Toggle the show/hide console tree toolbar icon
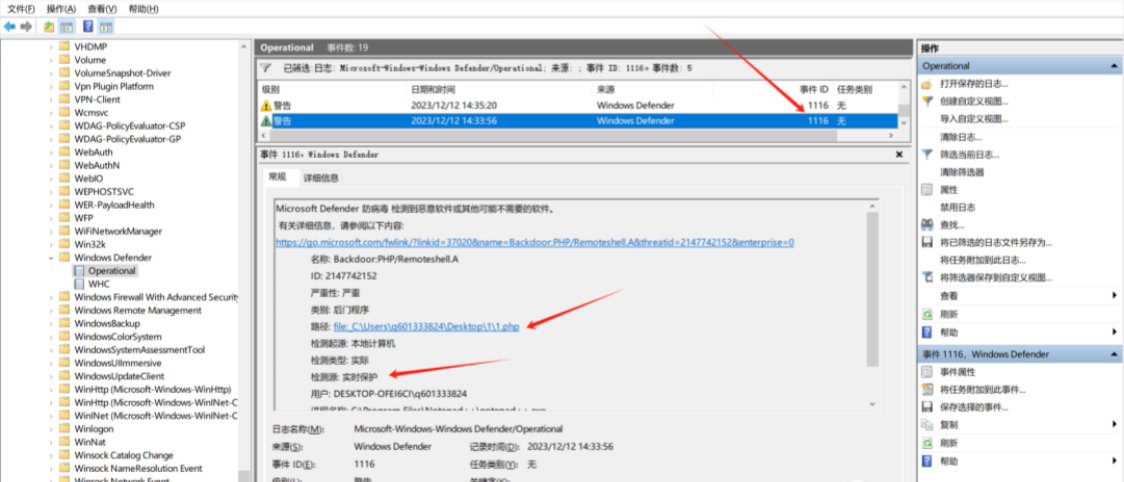 [66, 27]
